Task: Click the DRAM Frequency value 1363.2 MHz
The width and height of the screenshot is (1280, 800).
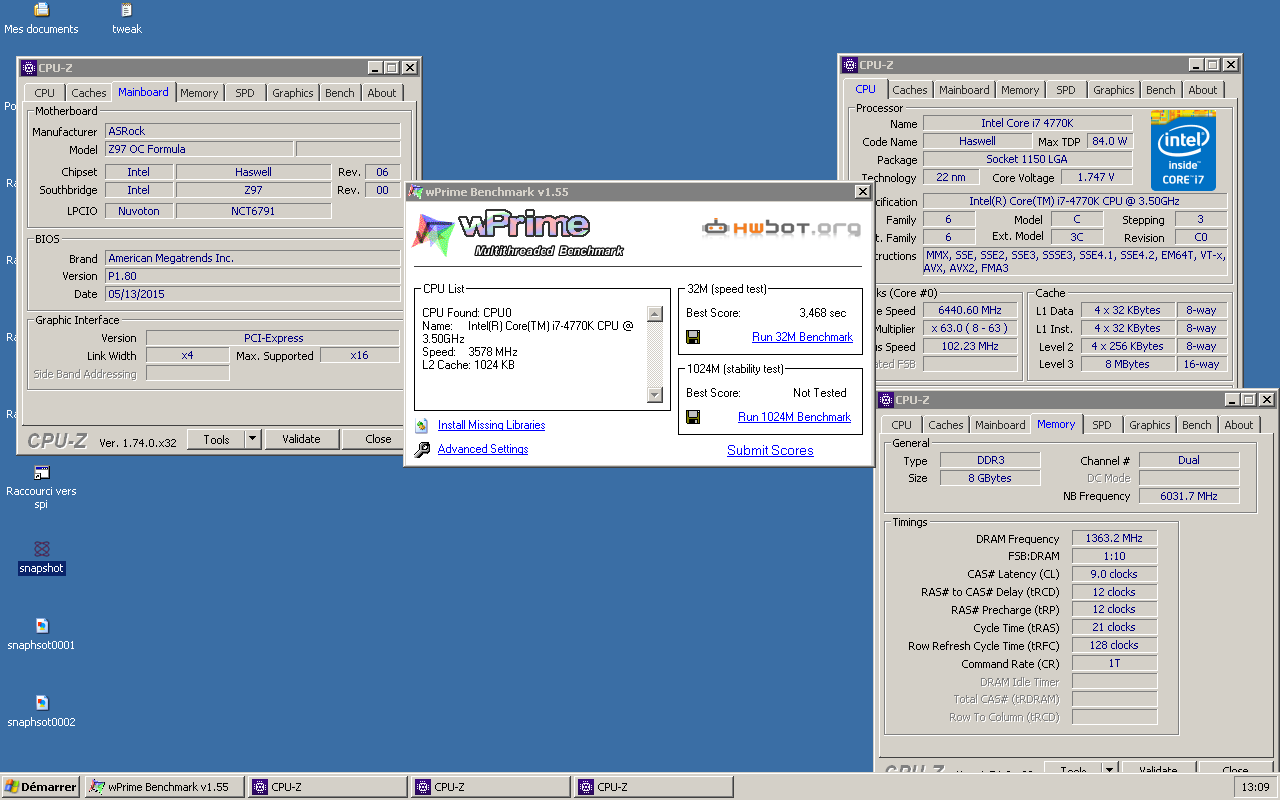Action: (1115, 538)
